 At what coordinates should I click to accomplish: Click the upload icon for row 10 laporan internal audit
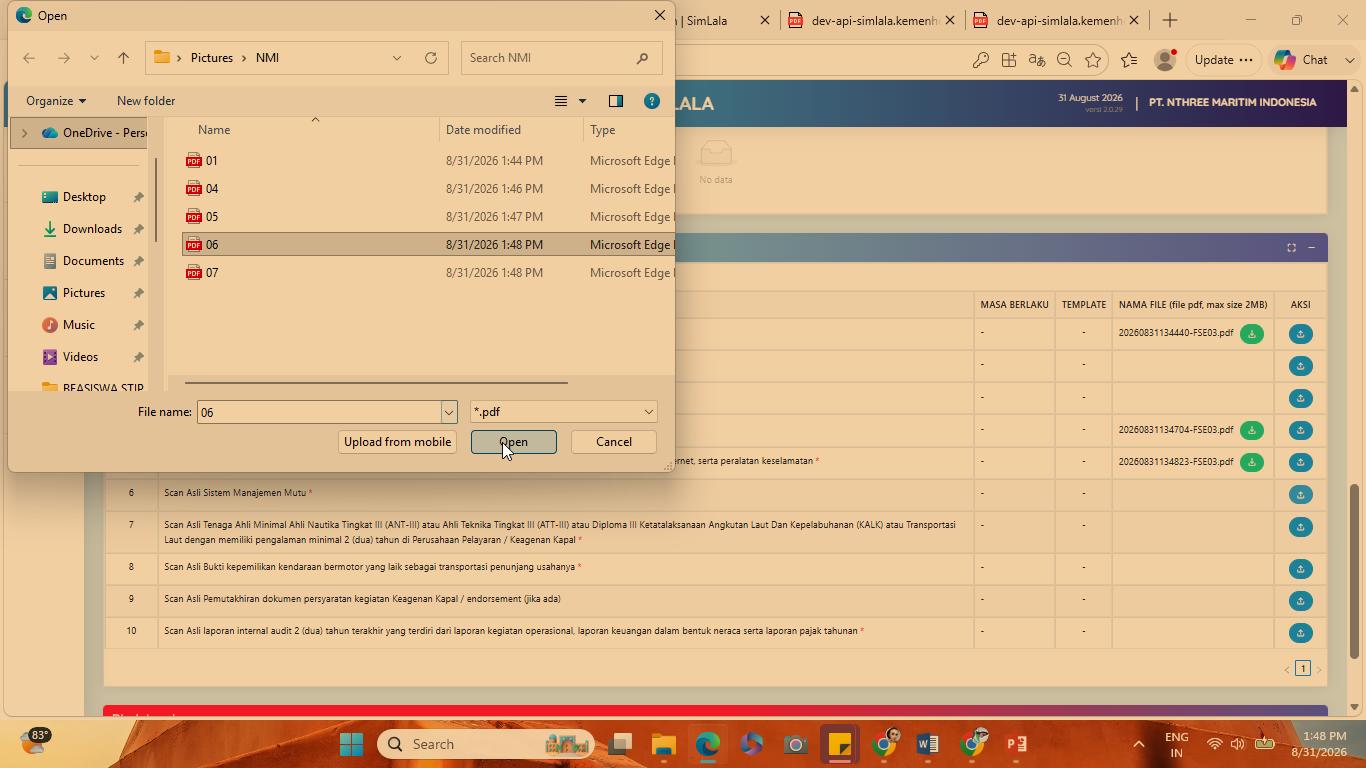(x=1300, y=633)
